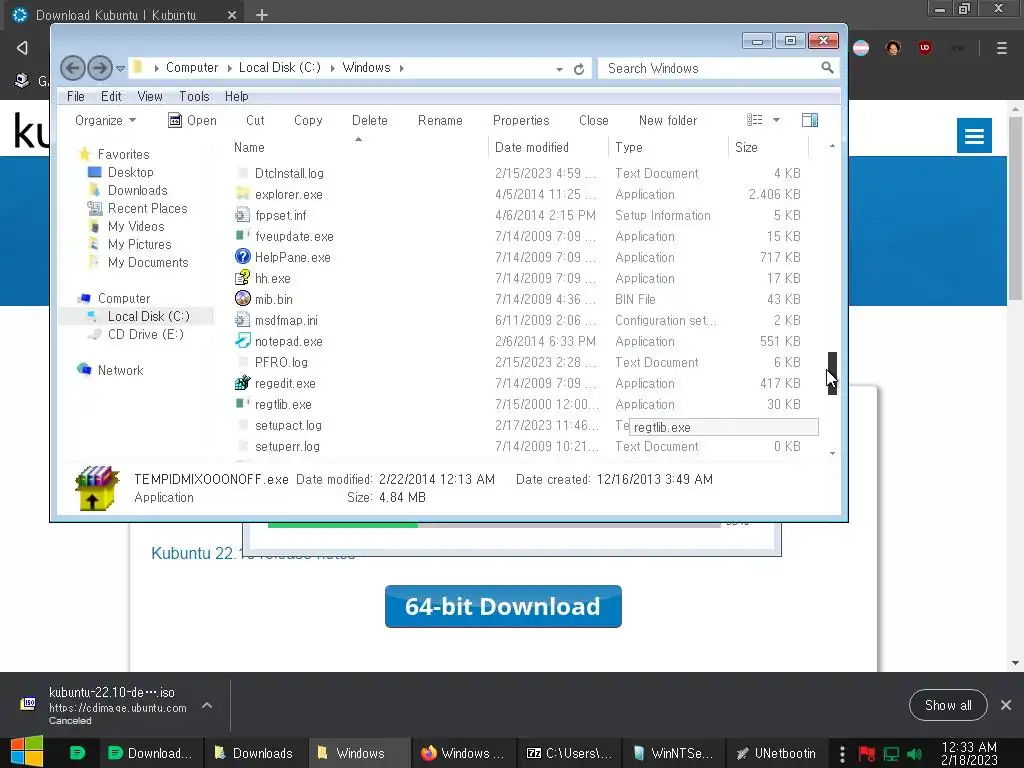This screenshot has width=1024, height=768.
Task: Select the fppset.inf file icon
Action: click(242, 215)
